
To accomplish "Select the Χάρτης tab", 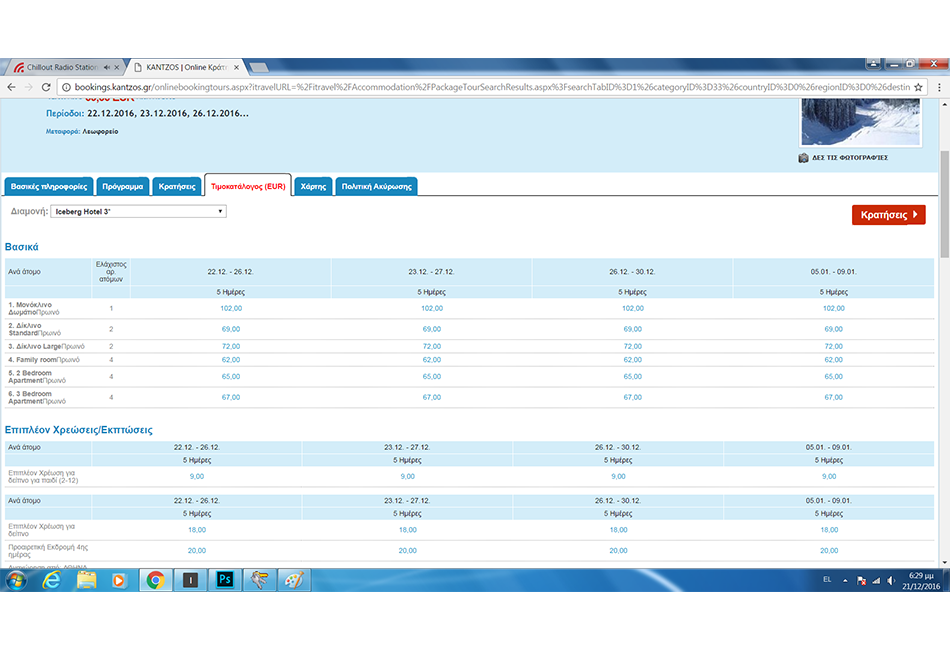I will coord(313,186).
